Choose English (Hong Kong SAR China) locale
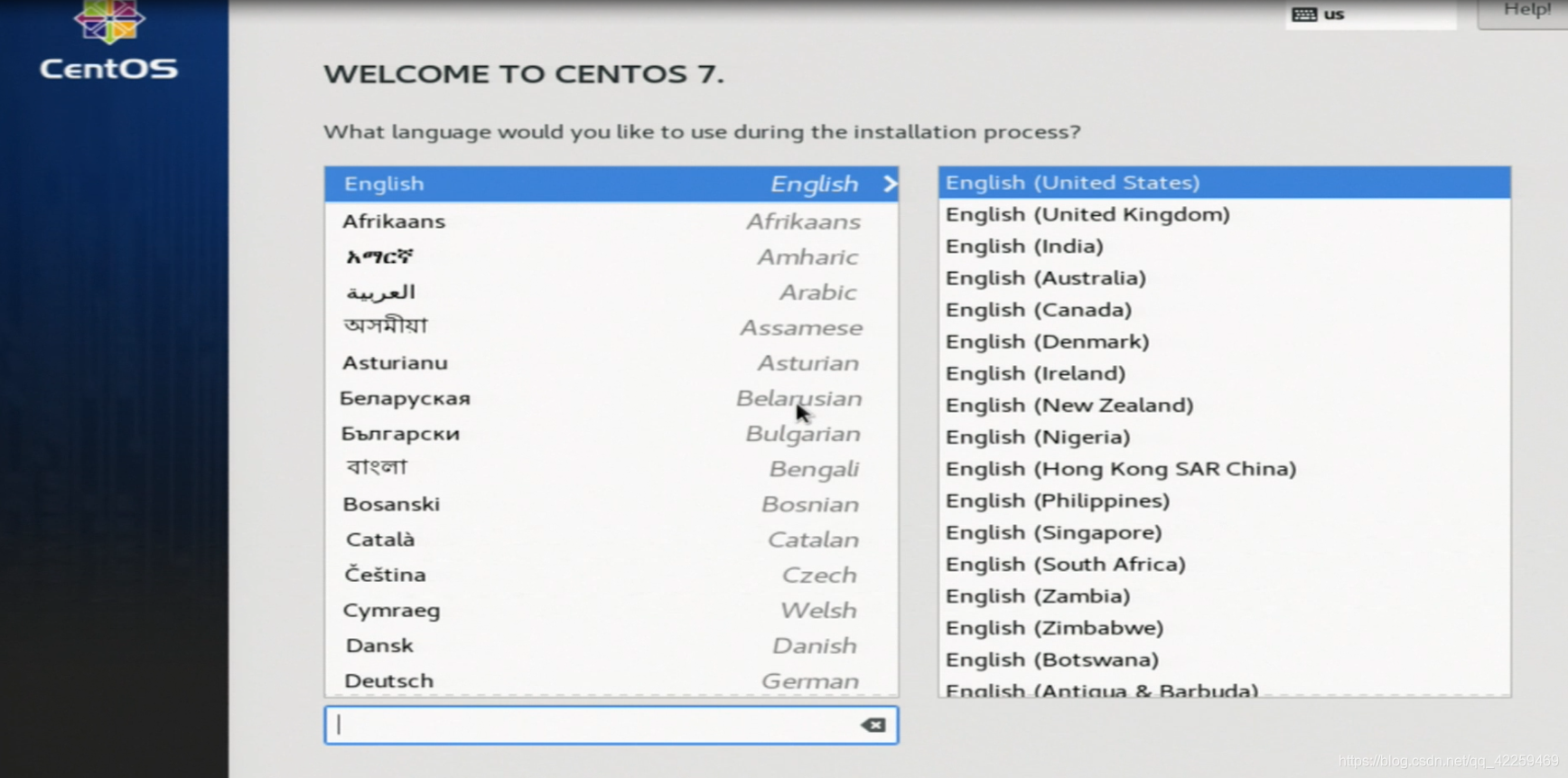 1224,468
